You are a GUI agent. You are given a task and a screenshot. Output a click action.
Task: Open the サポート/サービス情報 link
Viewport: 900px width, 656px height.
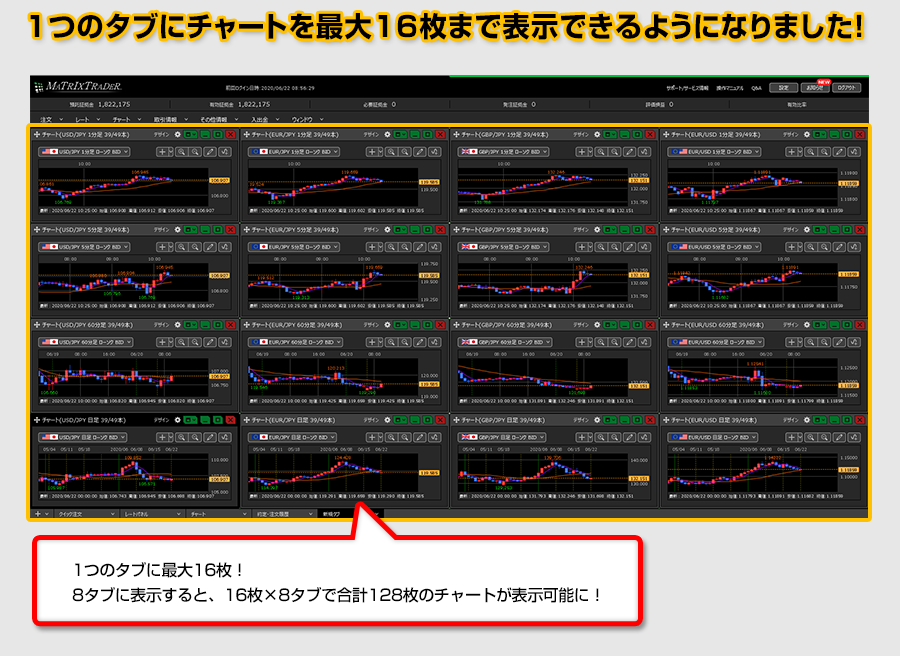point(687,88)
